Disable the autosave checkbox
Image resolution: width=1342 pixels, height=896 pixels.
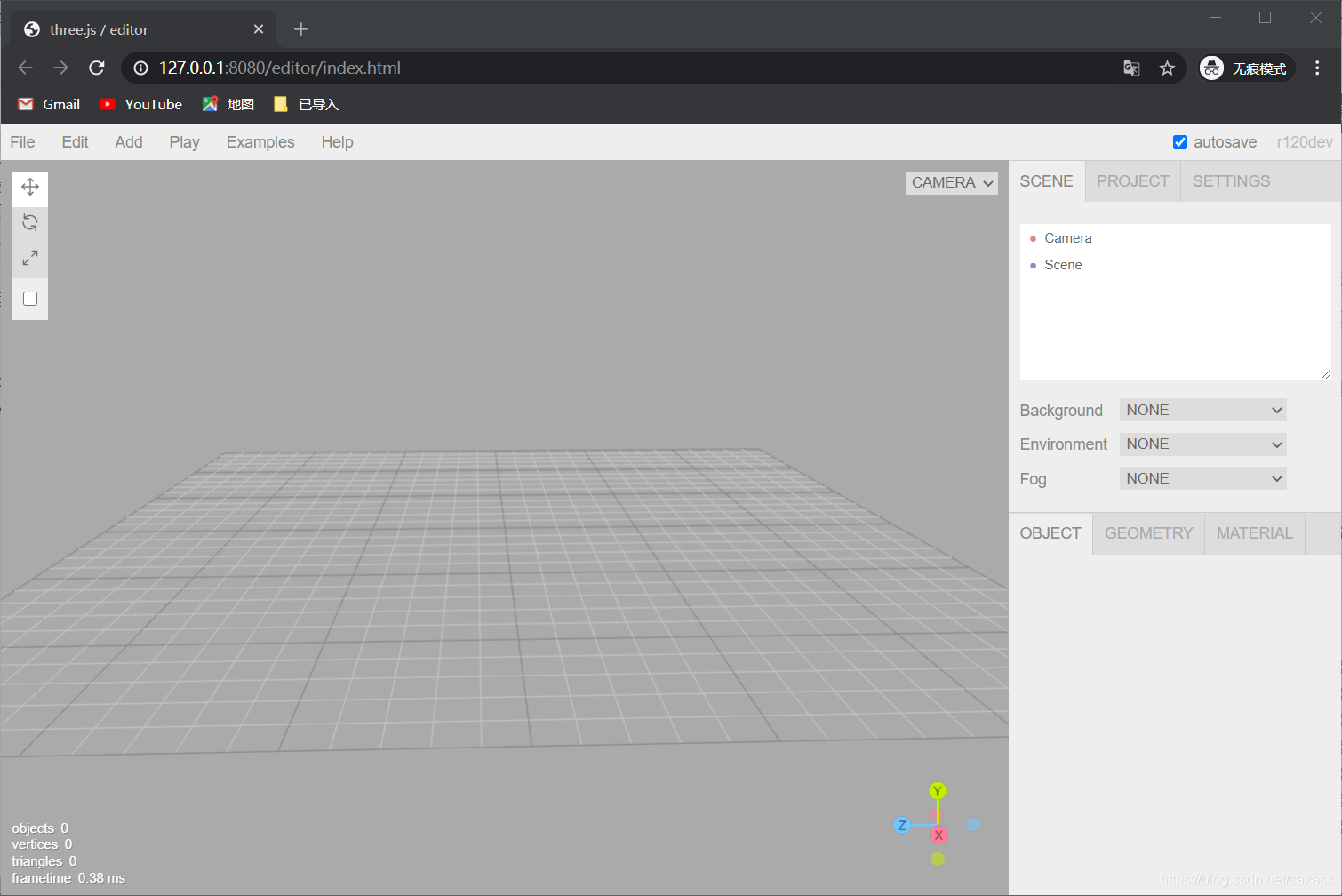1180,141
